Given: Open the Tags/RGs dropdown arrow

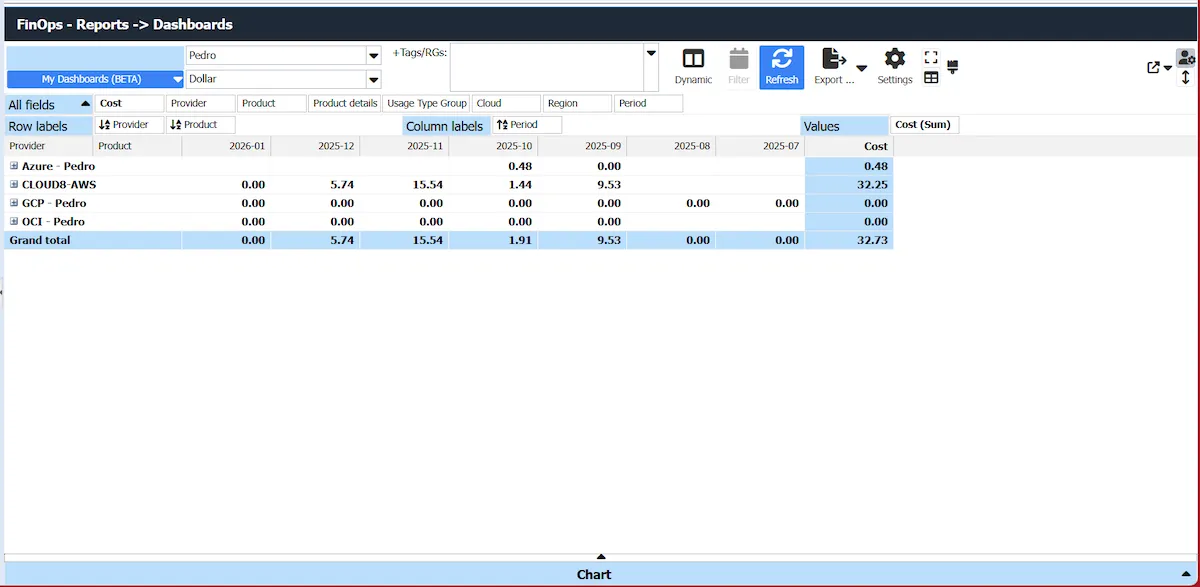Looking at the screenshot, I should point(651,53).
